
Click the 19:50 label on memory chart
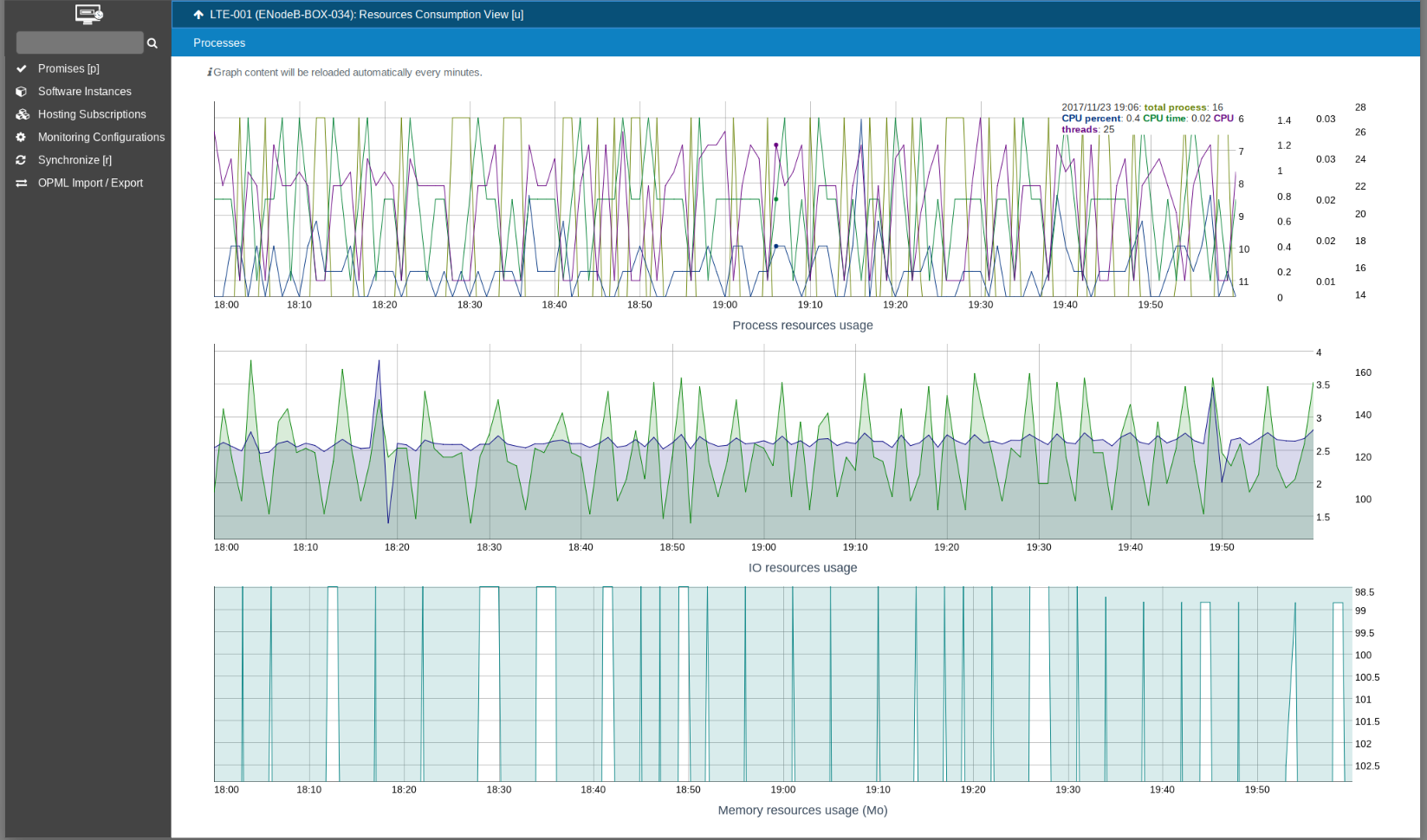click(1257, 790)
